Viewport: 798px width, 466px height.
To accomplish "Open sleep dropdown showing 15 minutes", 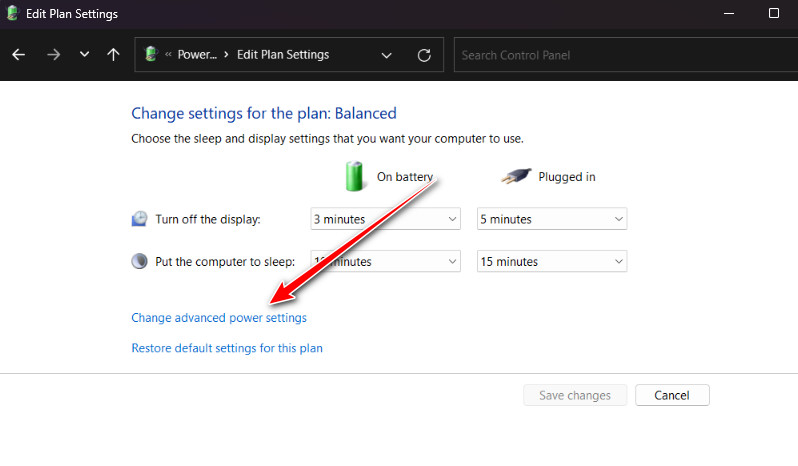I will coord(552,261).
